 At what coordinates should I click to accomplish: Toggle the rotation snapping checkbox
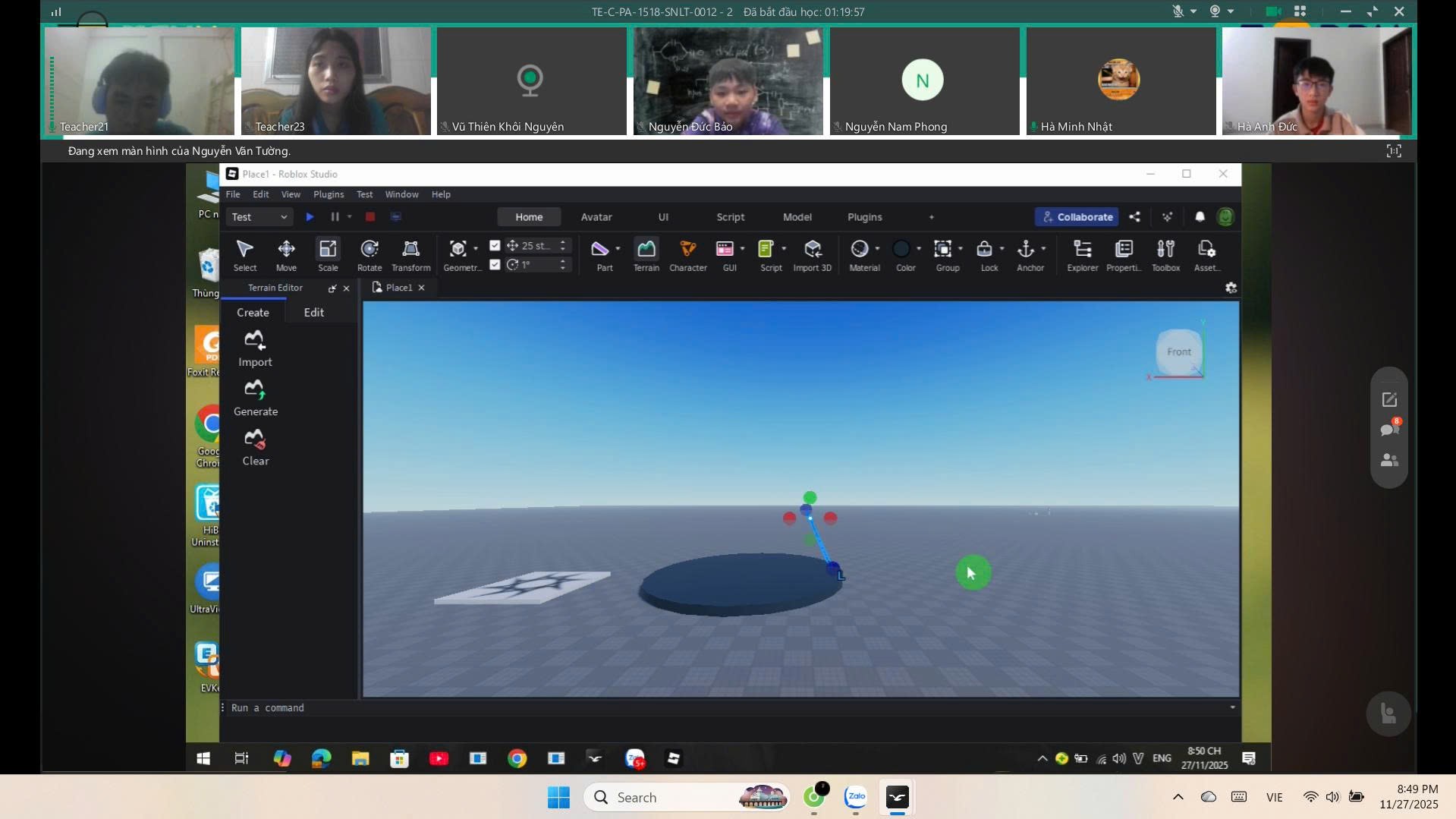[x=495, y=265]
